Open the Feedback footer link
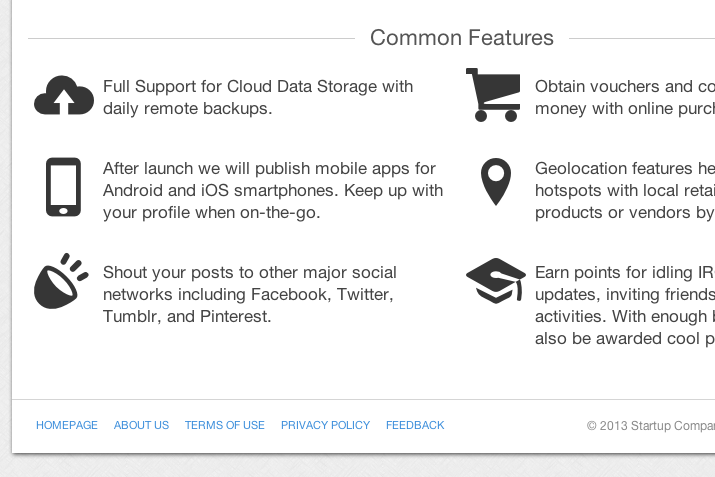 coord(415,425)
